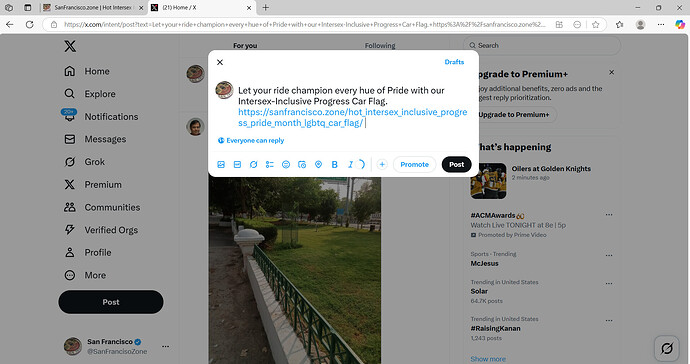690x364 pixels.
Task: Open browser profile avatar
Action: pos(641,25)
